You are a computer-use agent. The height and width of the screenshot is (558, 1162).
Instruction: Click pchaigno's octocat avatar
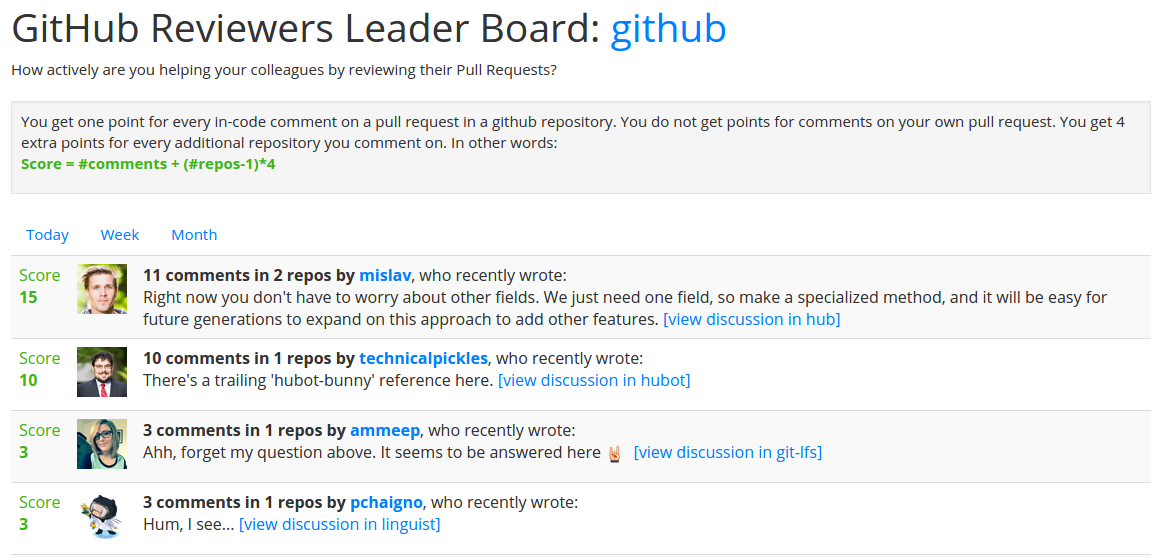(102, 516)
